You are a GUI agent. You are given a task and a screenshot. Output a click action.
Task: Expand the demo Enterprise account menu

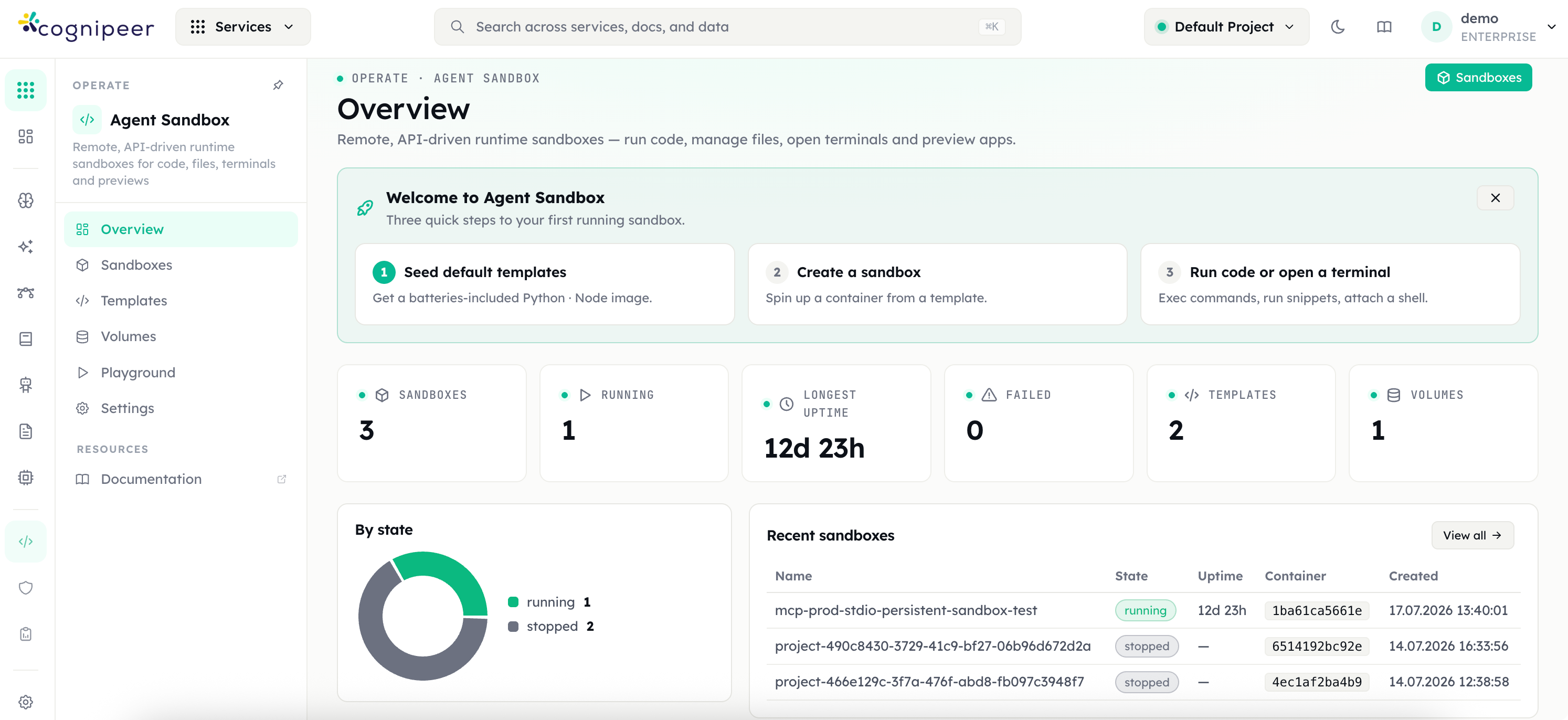coord(1489,27)
